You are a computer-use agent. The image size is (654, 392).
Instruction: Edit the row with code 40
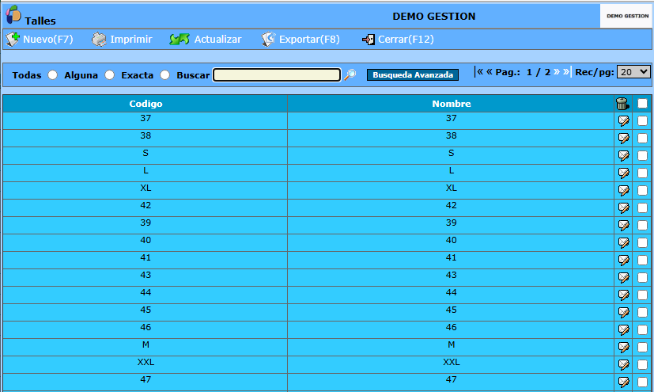[623, 243]
